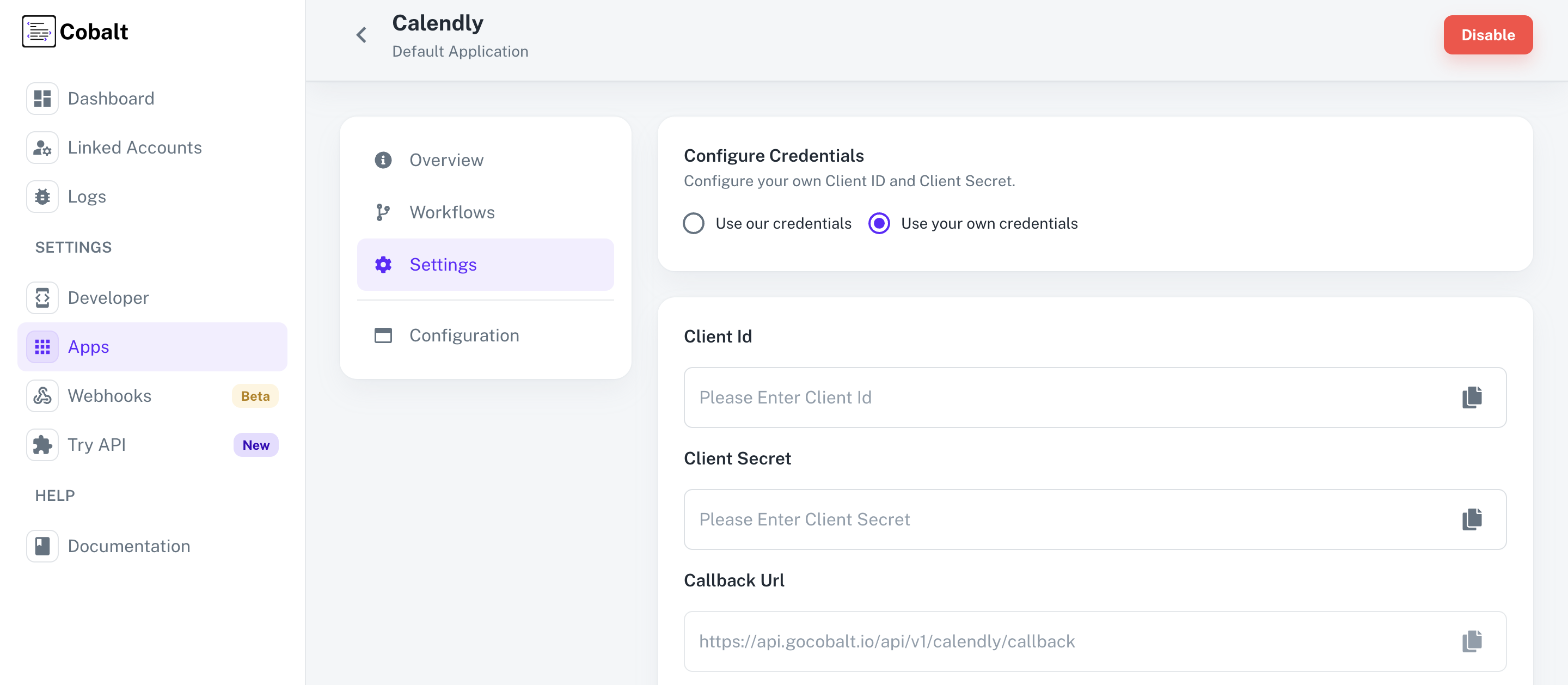The image size is (1568, 685).
Task: Switch to the Workflows tab
Action: pos(452,212)
